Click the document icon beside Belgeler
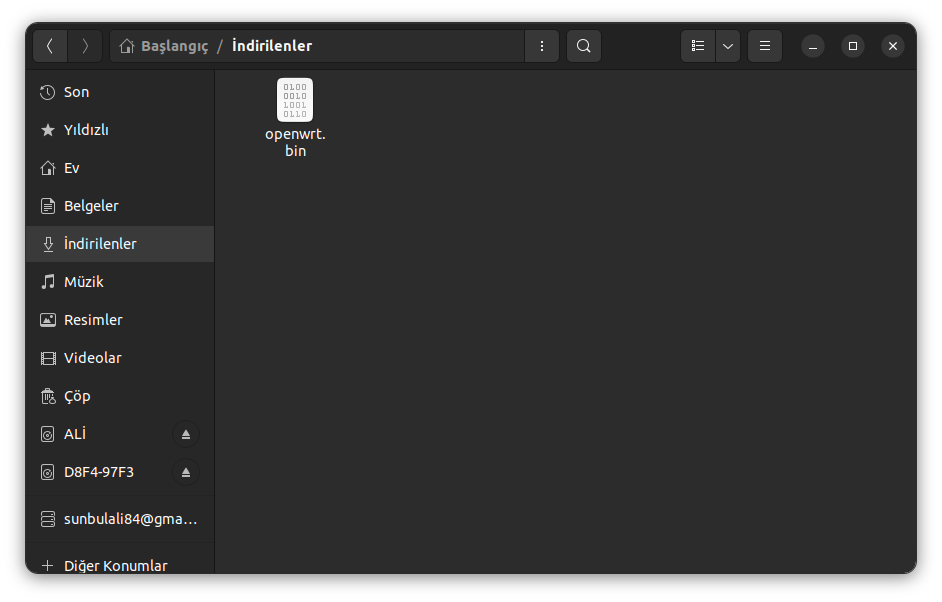 click(47, 206)
